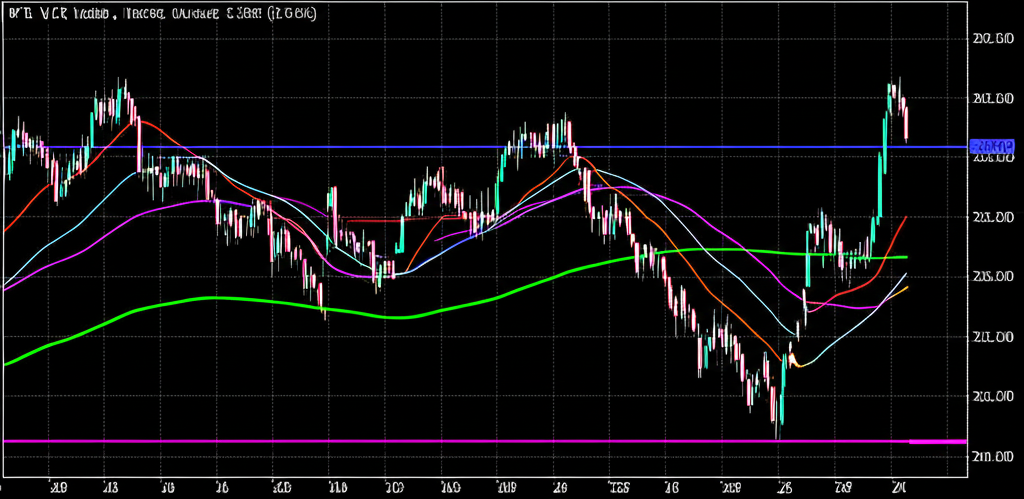Image resolution: width=1024 pixels, height=499 pixels.
Task: Select the blue current price tag on price axis
Action: [x=992, y=146]
